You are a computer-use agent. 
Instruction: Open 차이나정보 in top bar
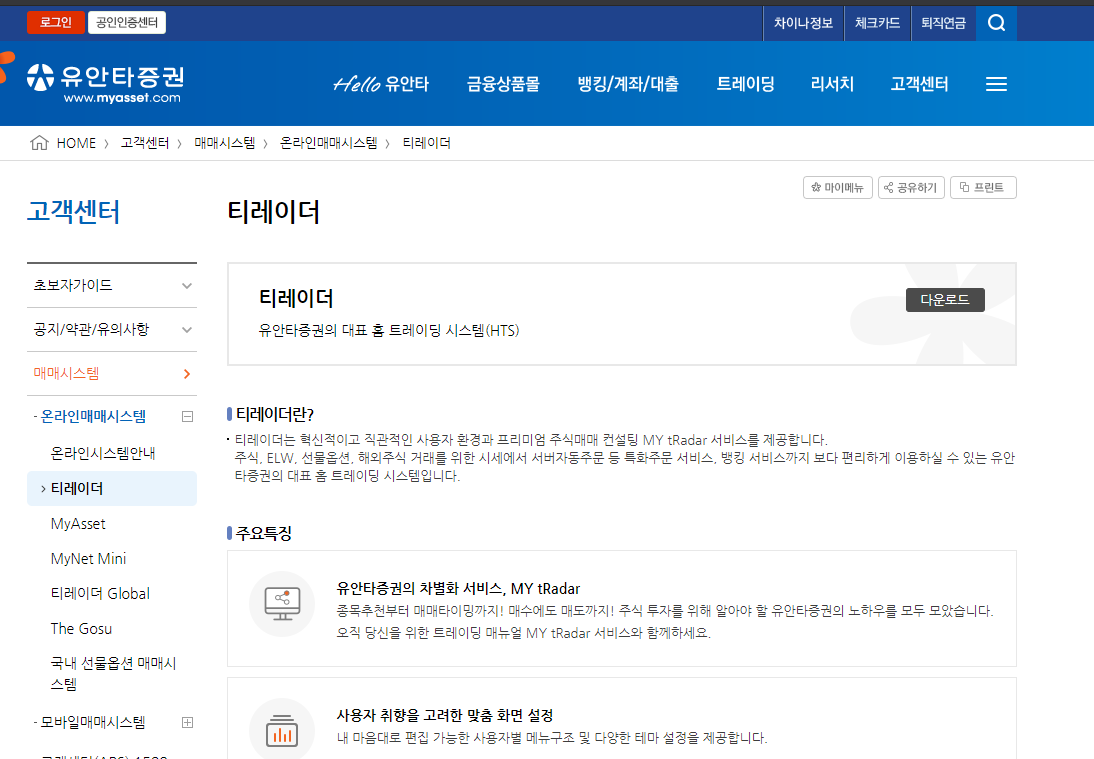click(803, 23)
